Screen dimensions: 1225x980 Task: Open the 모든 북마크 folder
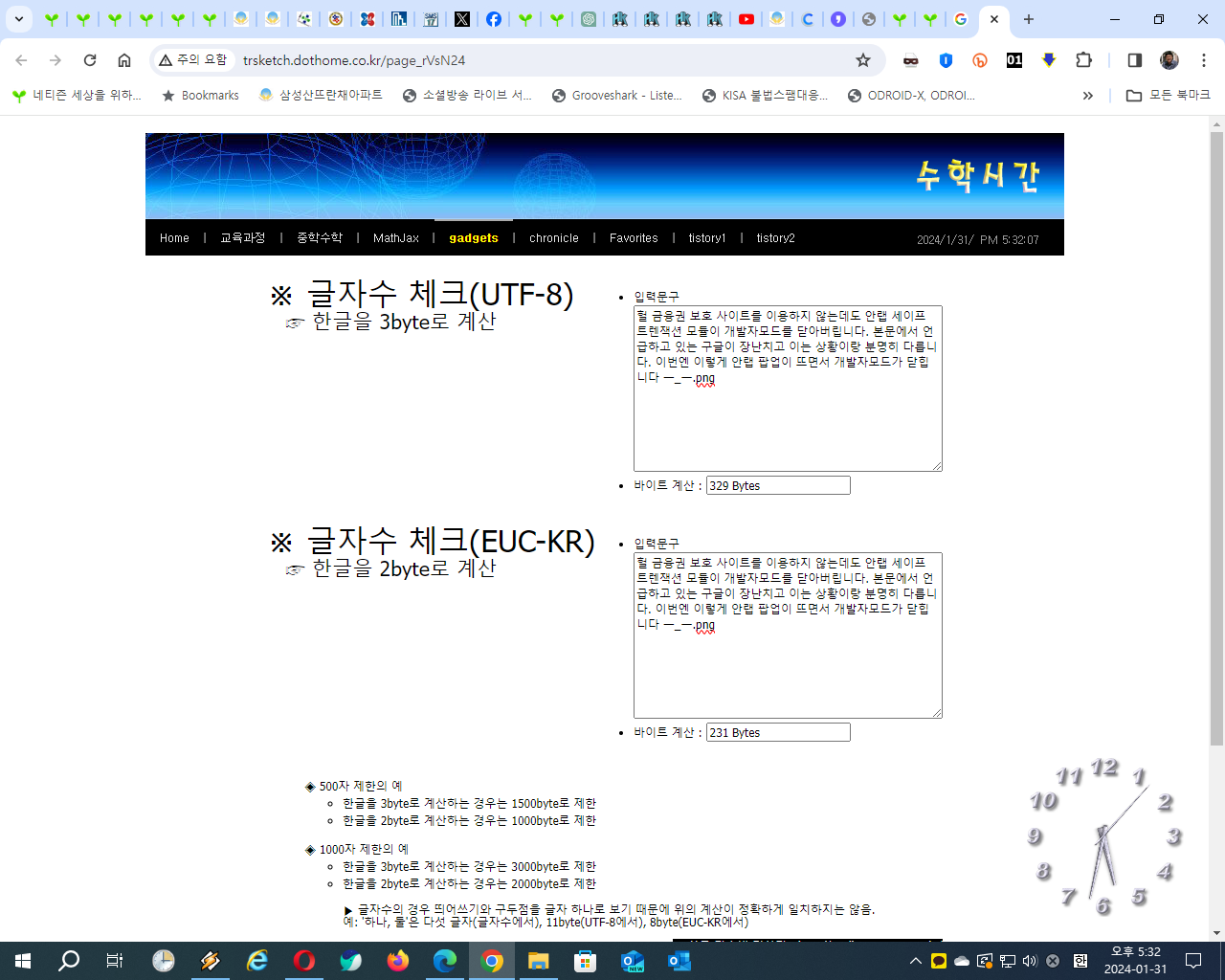1169,96
